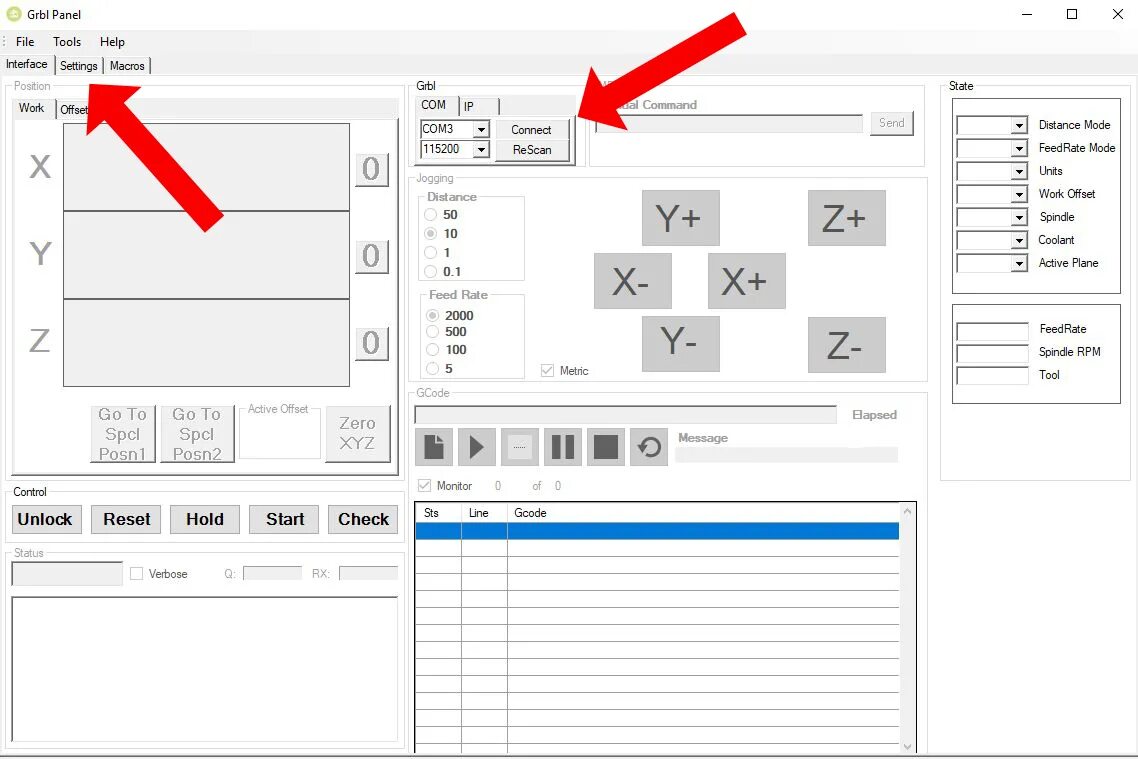The width and height of the screenshot is (1138, 759).
Task: Expand the FeedRate Mode dropdown
Action: click(x=1019, y=149)
